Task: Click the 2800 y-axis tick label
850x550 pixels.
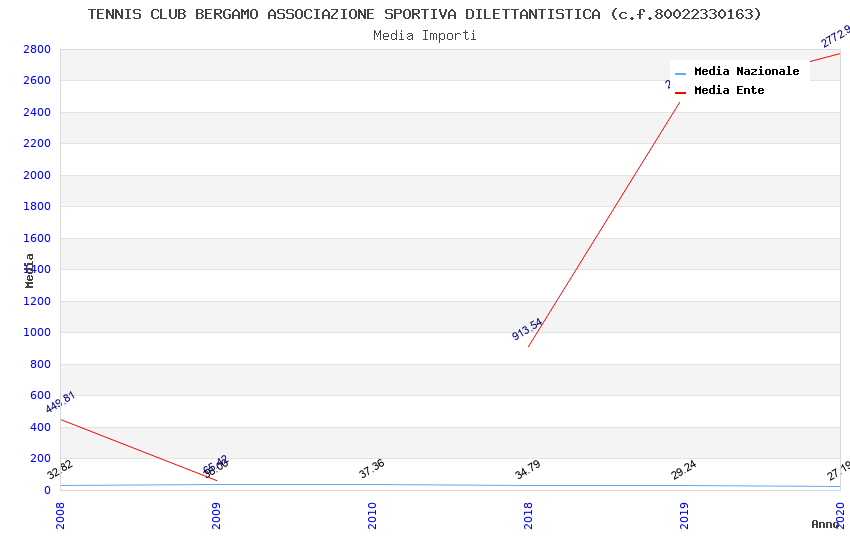Action: (37, 49)
